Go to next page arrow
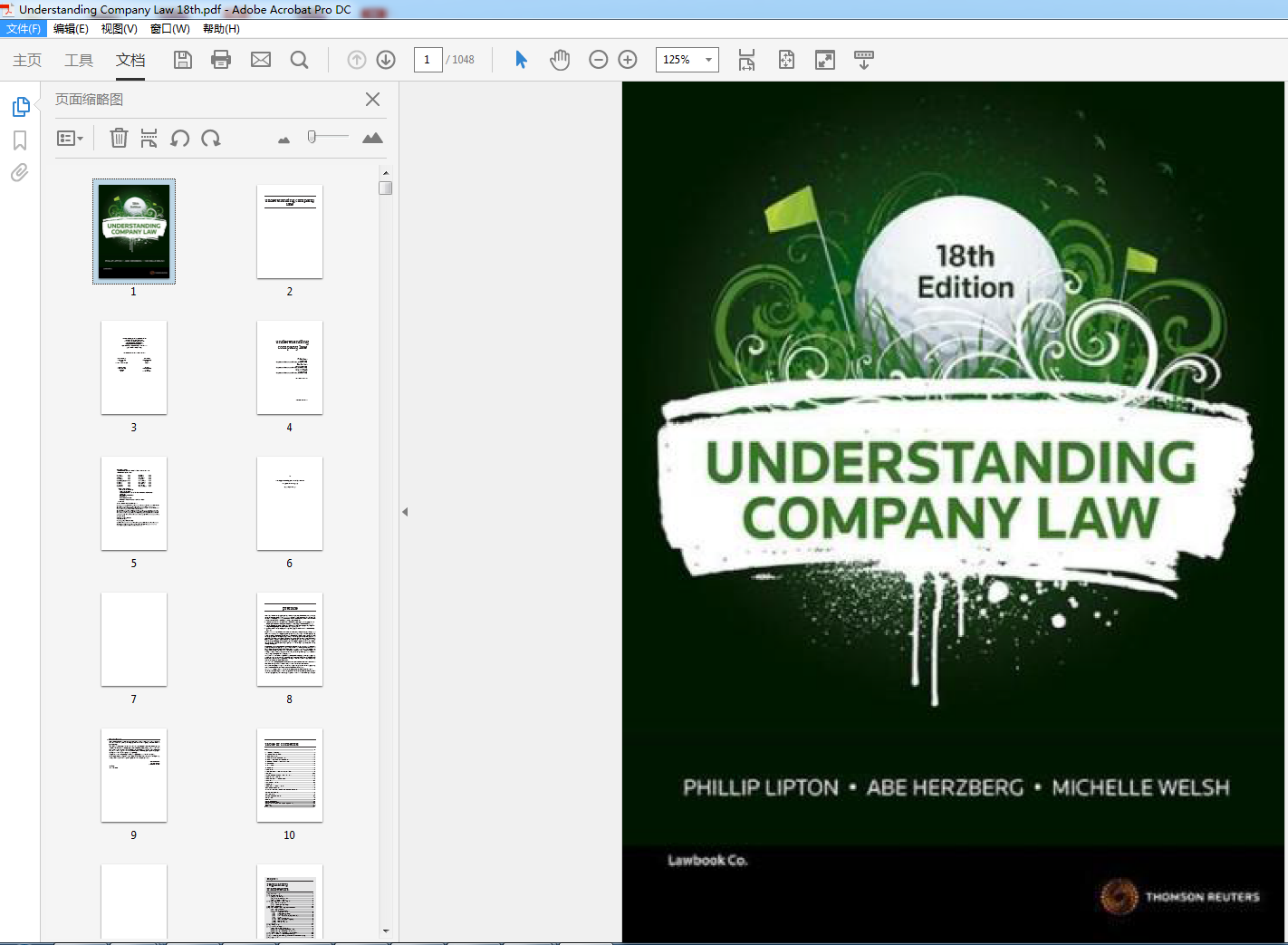This screenshot has height=945, width=1288. pyautogui.click(x=386, y=60)
